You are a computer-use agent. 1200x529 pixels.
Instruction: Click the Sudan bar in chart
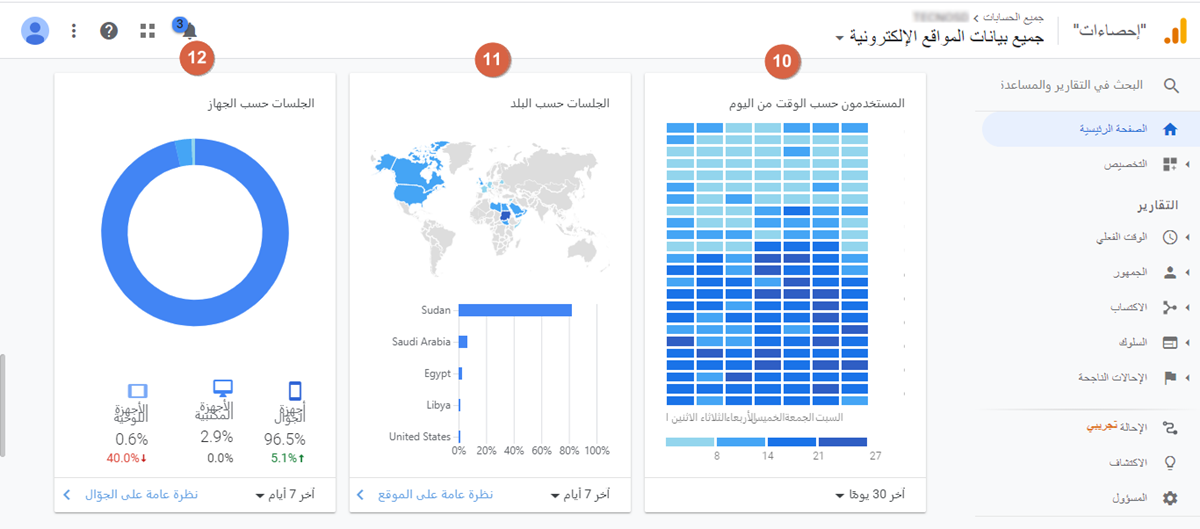(x=515, y=310)
